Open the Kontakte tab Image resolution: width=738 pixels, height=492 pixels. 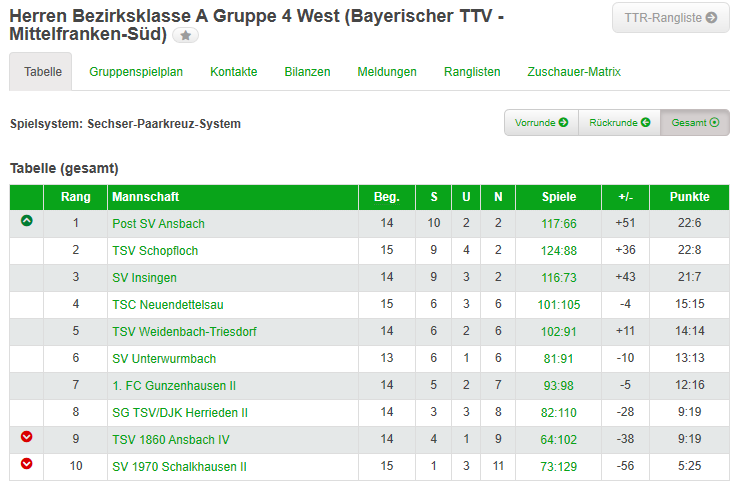[x=234, y=72]
